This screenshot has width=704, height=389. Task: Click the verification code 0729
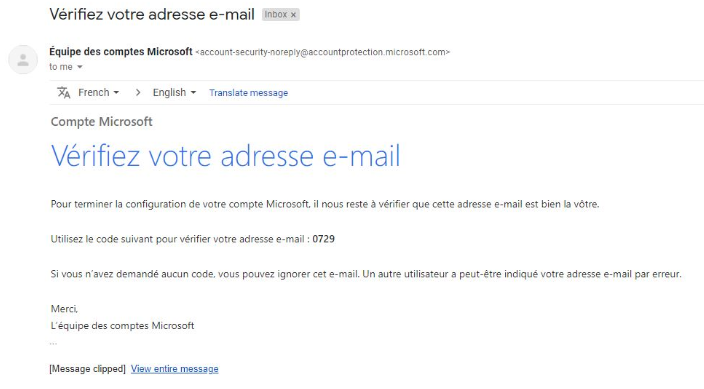(x=323, y=239)
